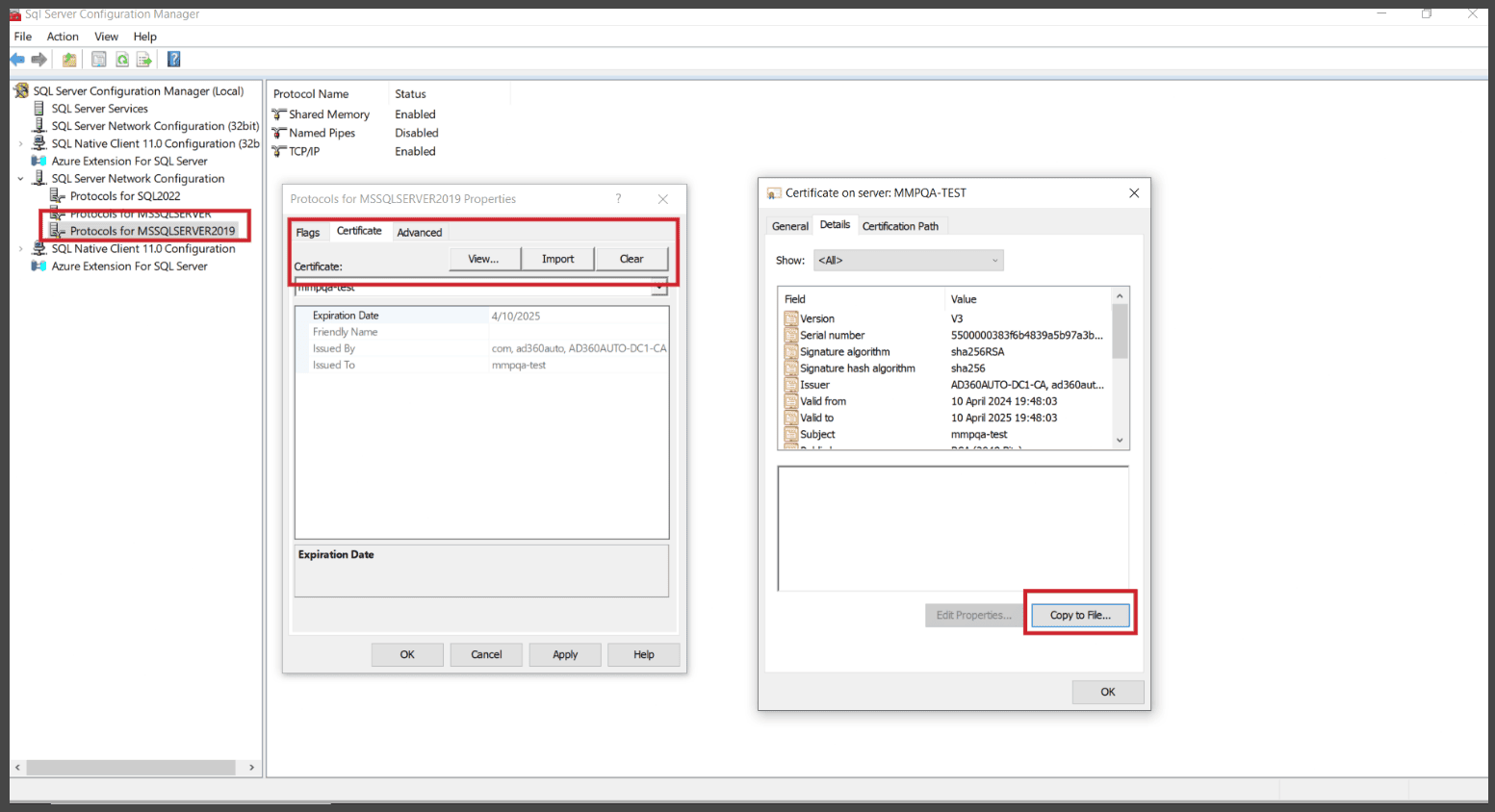Click the Properties icon in the toolbar
1495x812 pixels.
[x=98, y=59]
